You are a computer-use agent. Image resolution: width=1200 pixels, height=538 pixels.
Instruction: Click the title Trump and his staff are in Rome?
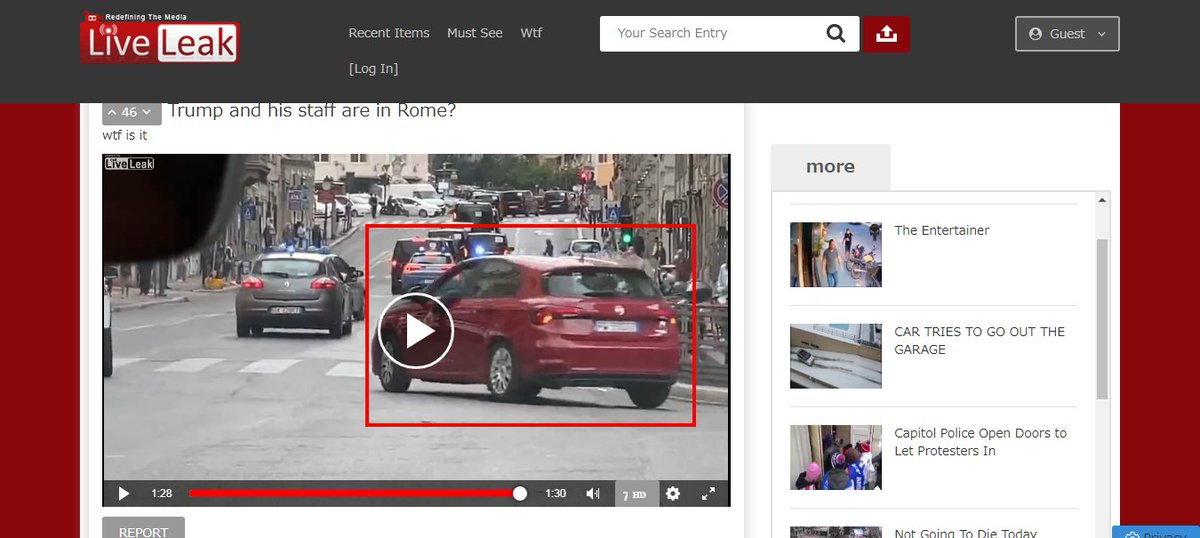312,110
